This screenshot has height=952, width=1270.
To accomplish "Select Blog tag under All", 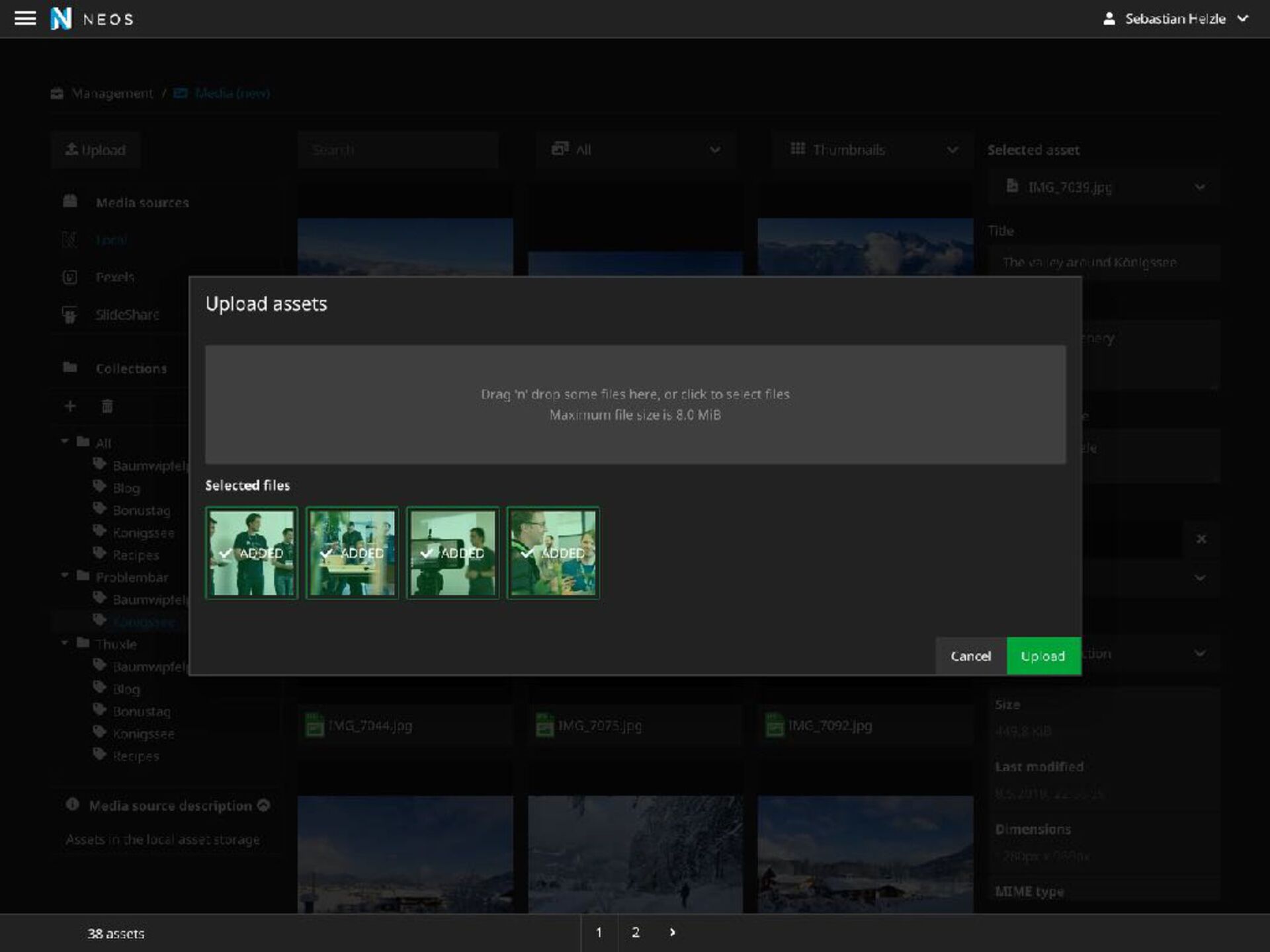I will click(126, 488).
